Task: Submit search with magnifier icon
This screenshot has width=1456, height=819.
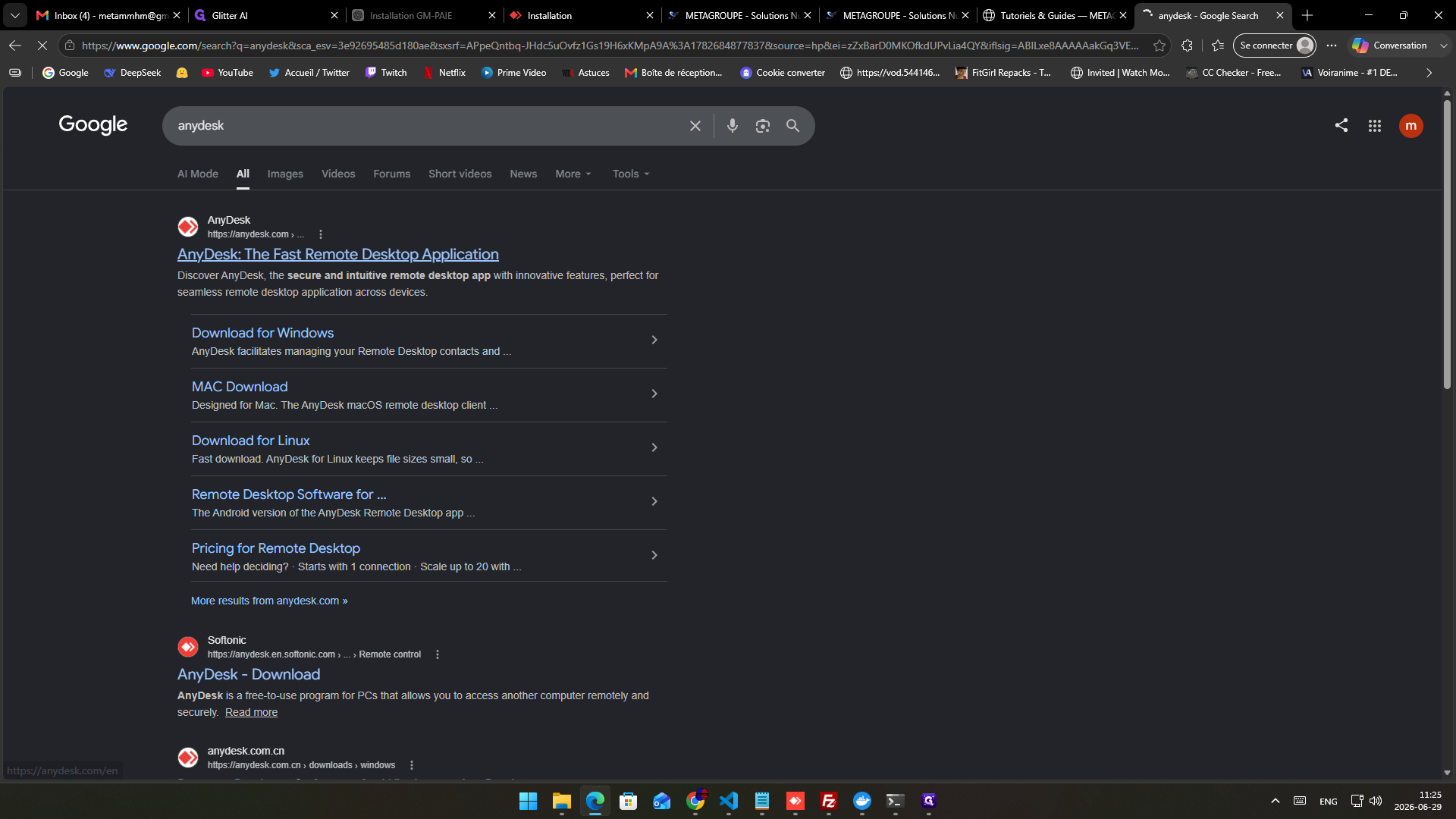Action: (792, 126)
